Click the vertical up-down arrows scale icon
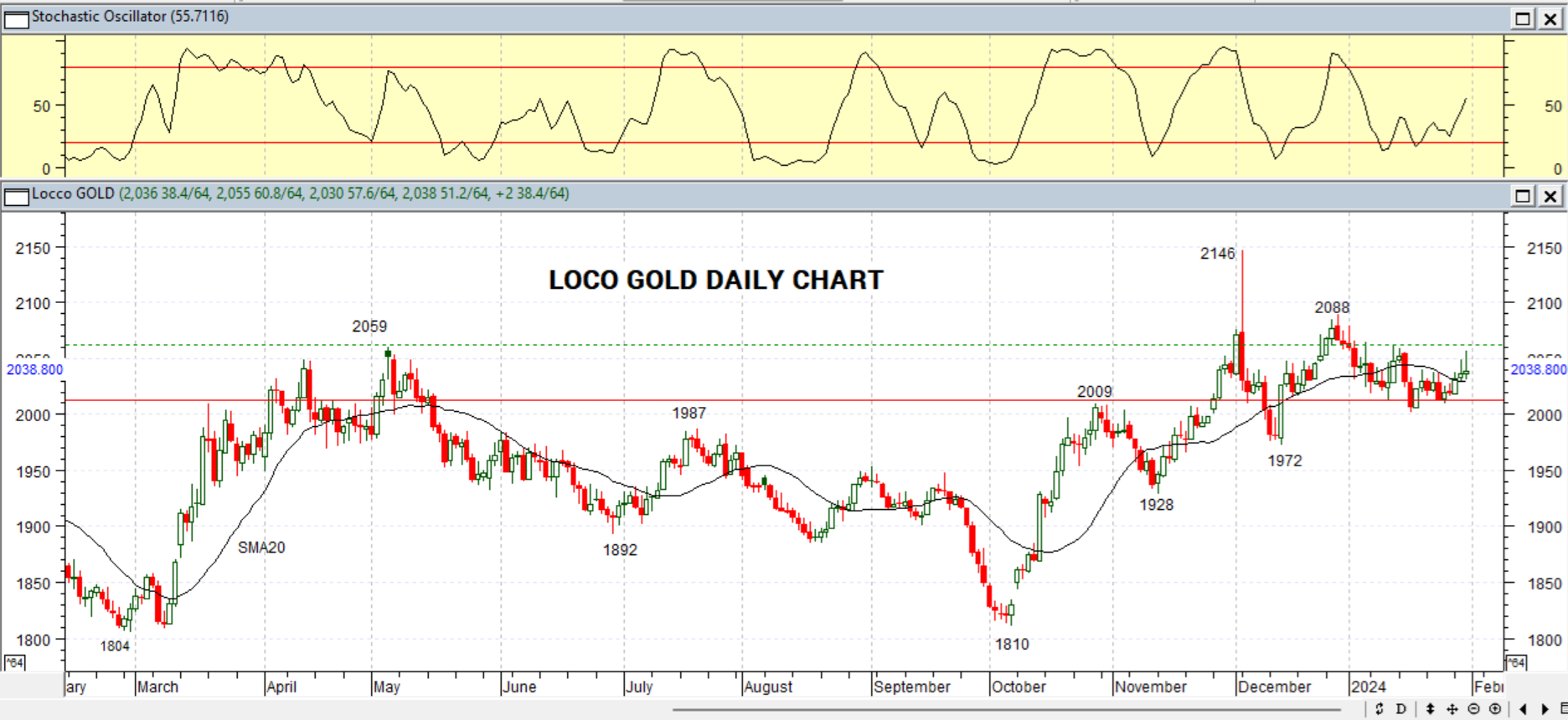 click(1431, 709)
